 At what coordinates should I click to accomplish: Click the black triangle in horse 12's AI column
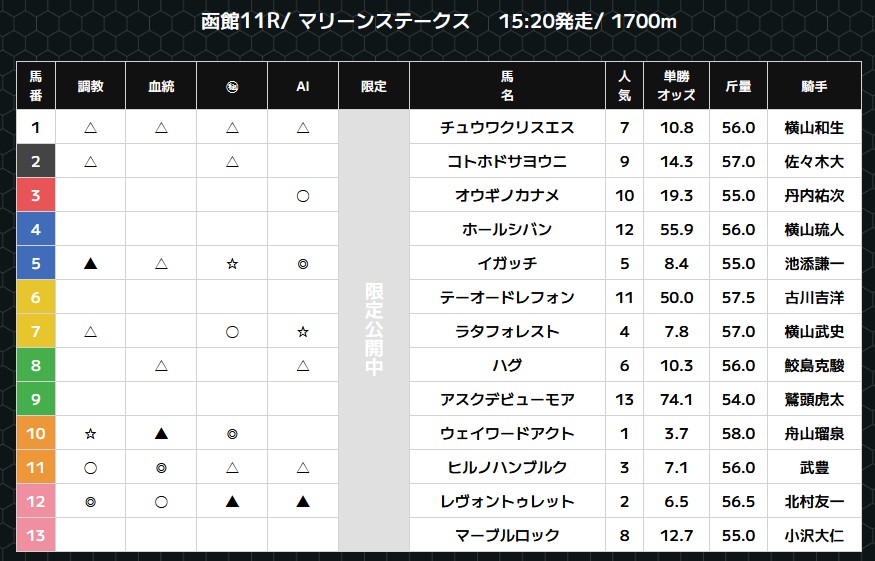303,501
